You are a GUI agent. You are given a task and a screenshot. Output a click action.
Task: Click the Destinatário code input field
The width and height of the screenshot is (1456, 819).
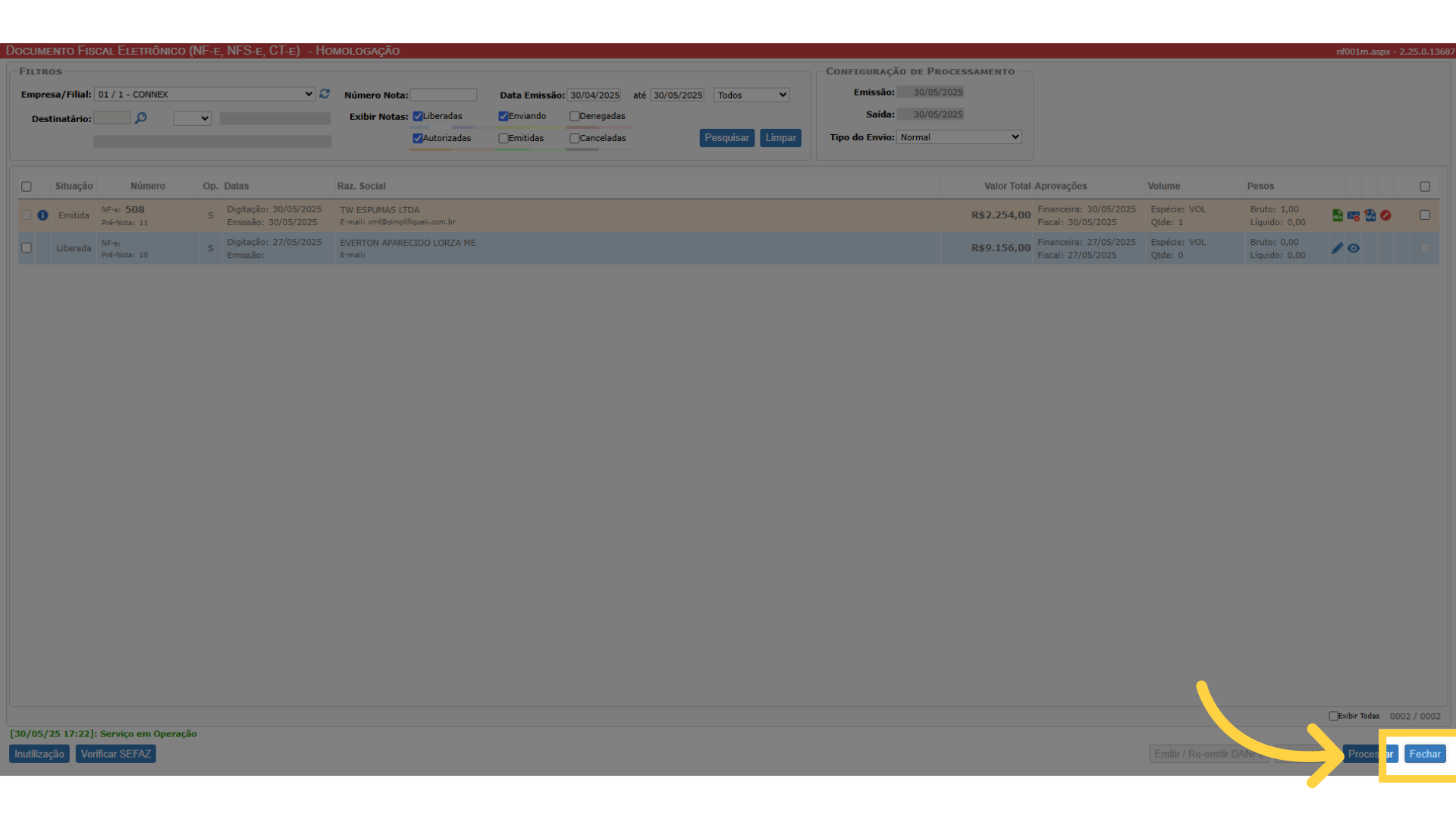(x=112, y=118)
